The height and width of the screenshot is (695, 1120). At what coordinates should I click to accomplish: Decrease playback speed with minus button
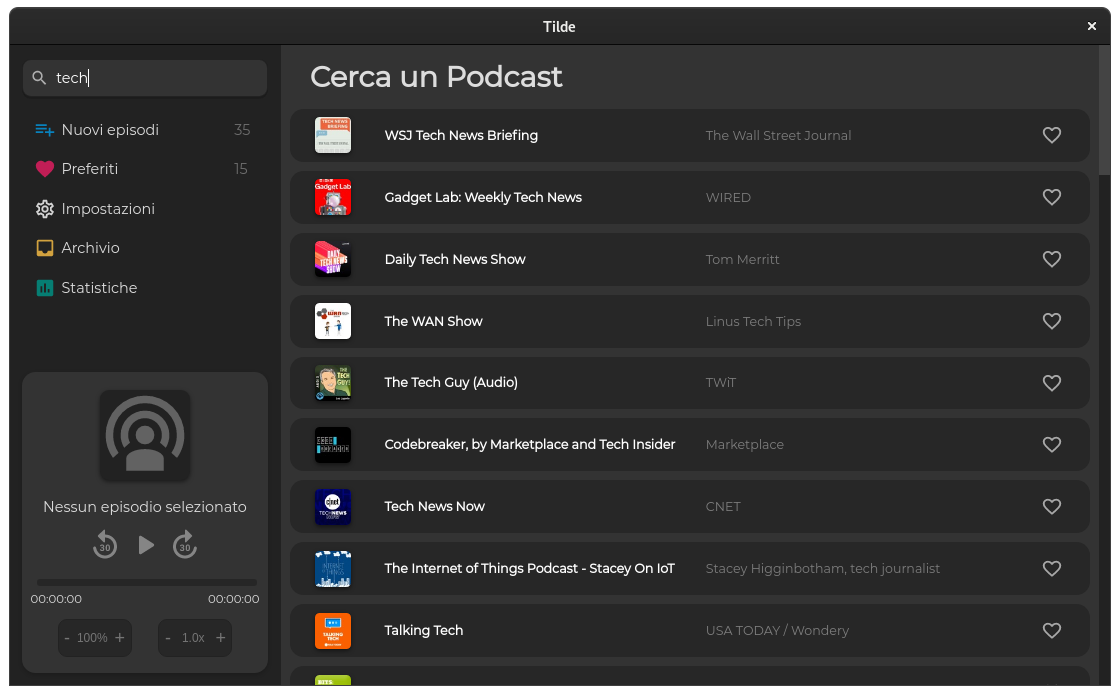tap(168, 638)
